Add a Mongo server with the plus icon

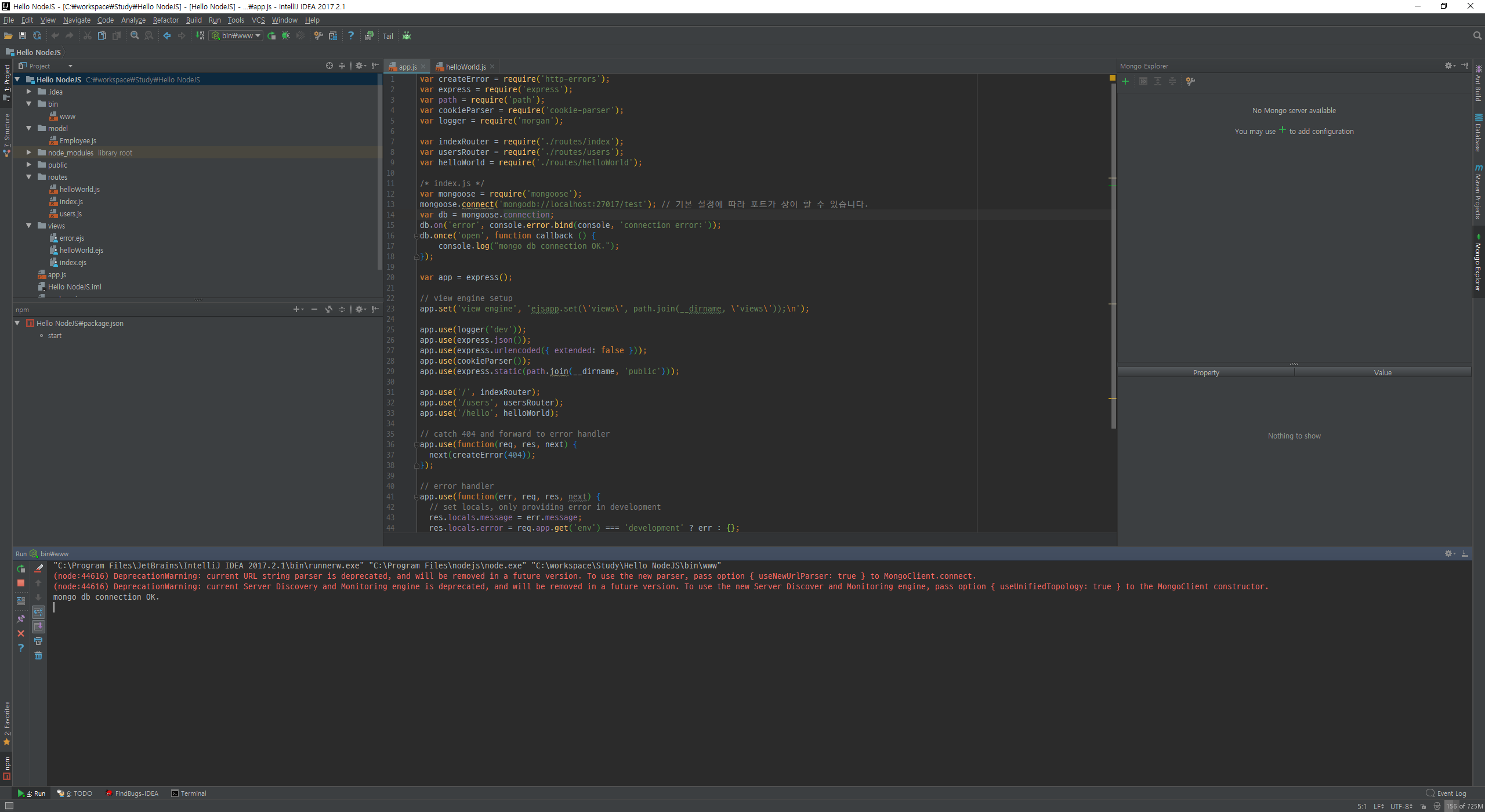coord(1125,81)
